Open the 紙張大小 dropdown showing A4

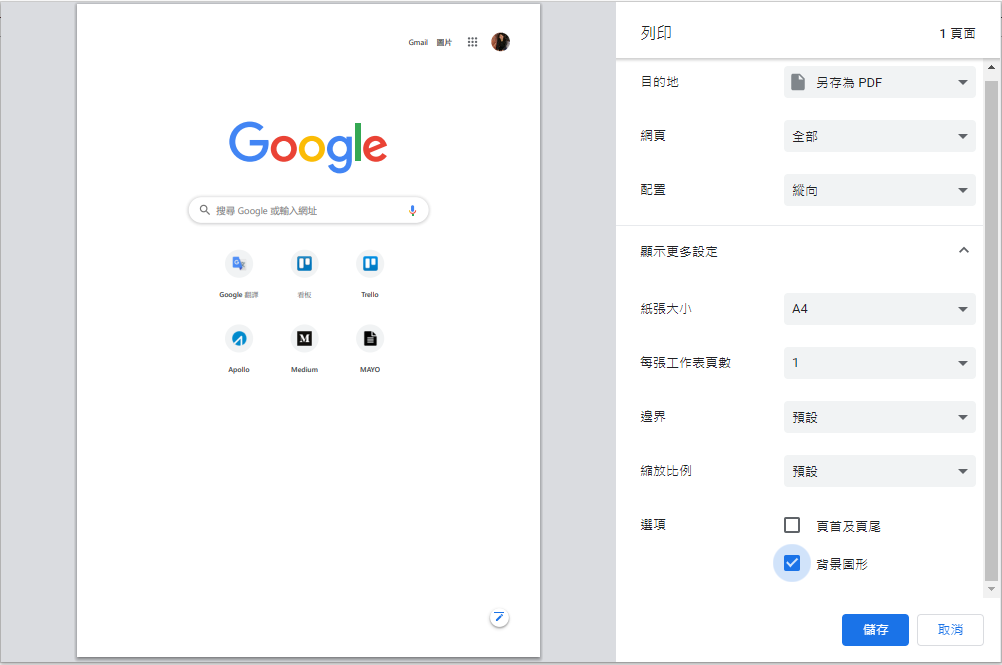pos(879,309)
